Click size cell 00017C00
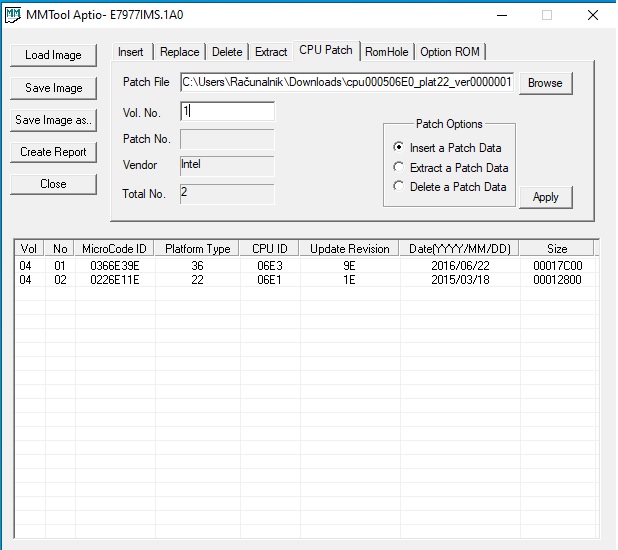 557,266
